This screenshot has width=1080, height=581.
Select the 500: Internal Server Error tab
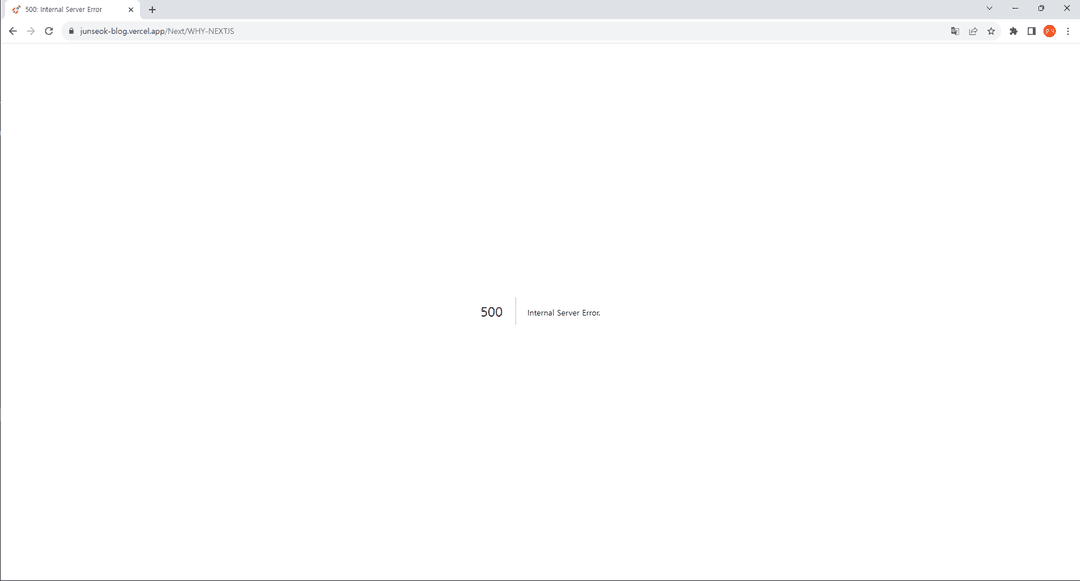(65, 9)
